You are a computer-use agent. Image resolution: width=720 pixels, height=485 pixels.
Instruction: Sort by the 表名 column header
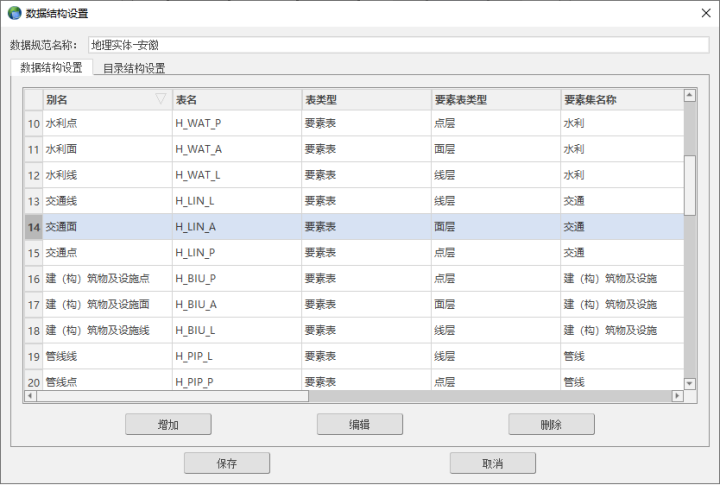click(236, 99)
